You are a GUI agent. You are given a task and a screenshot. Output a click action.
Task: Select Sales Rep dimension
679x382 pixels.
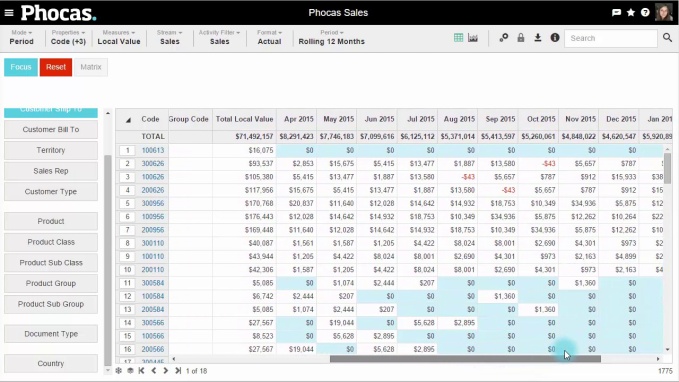[x=51, y=171]
